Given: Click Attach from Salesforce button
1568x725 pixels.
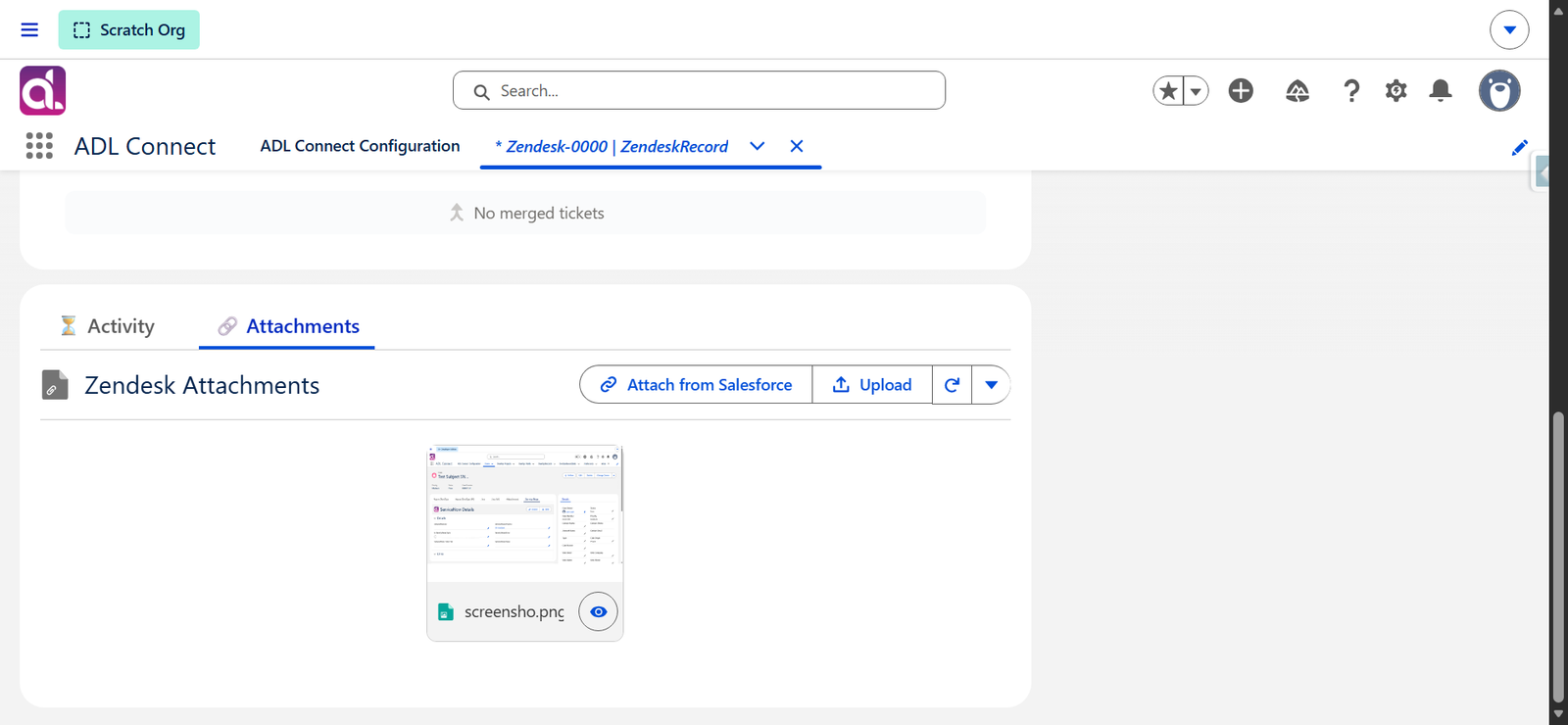Looking at the screenshot, I should click(696, 385).
